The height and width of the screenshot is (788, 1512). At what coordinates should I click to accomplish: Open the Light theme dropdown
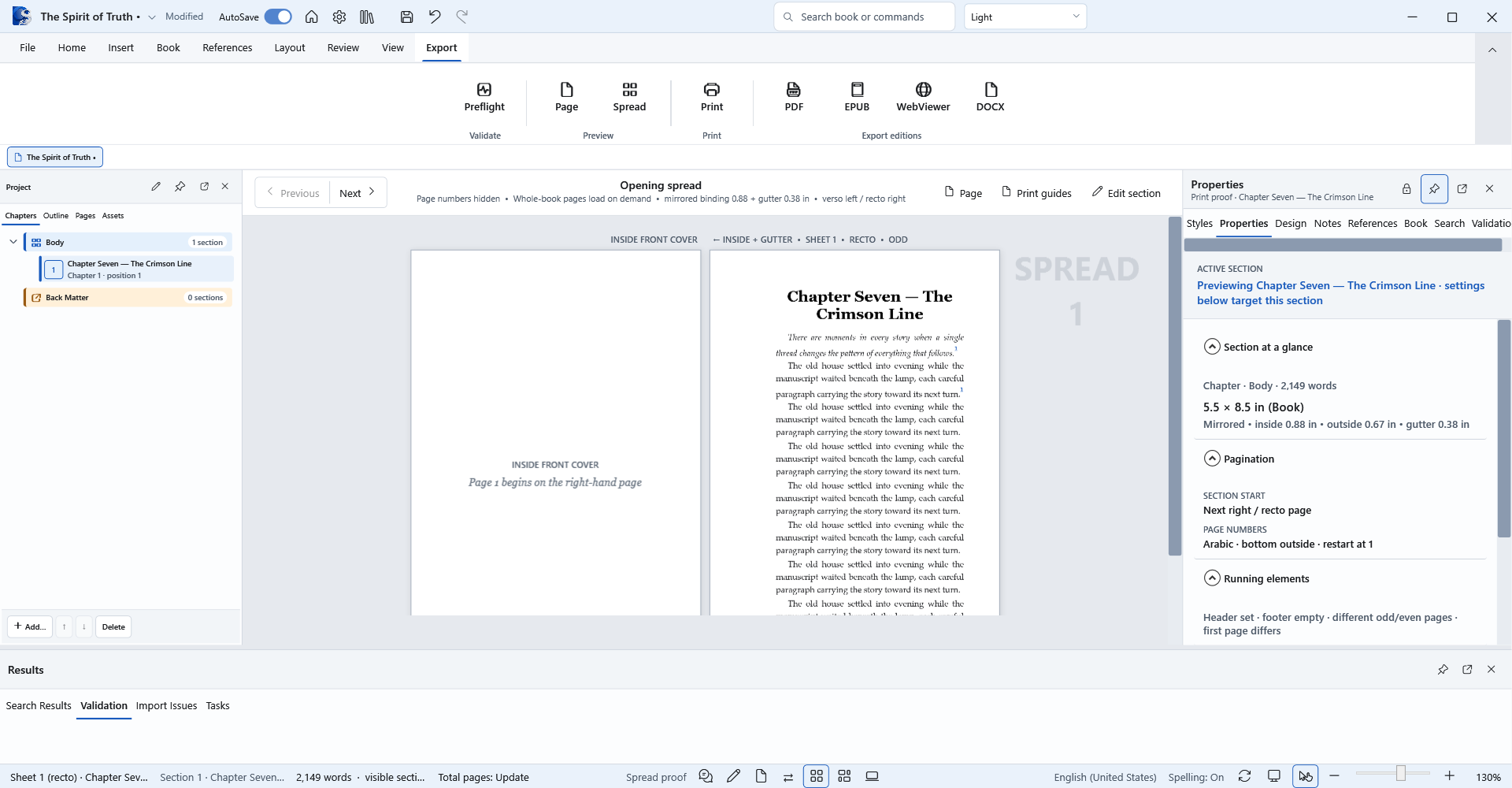pyautogui.click(x=1025, y=17)
